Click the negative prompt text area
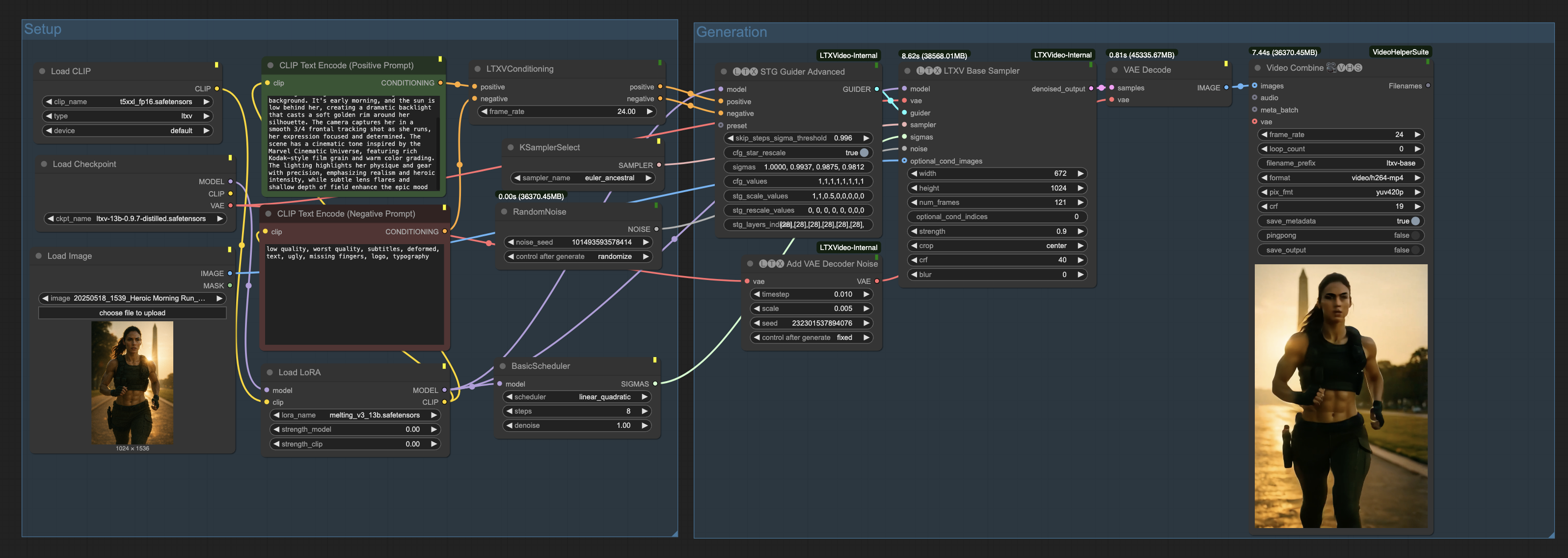Image resolution: width=1568 pixels, height=558 pixels. (354, 292)
